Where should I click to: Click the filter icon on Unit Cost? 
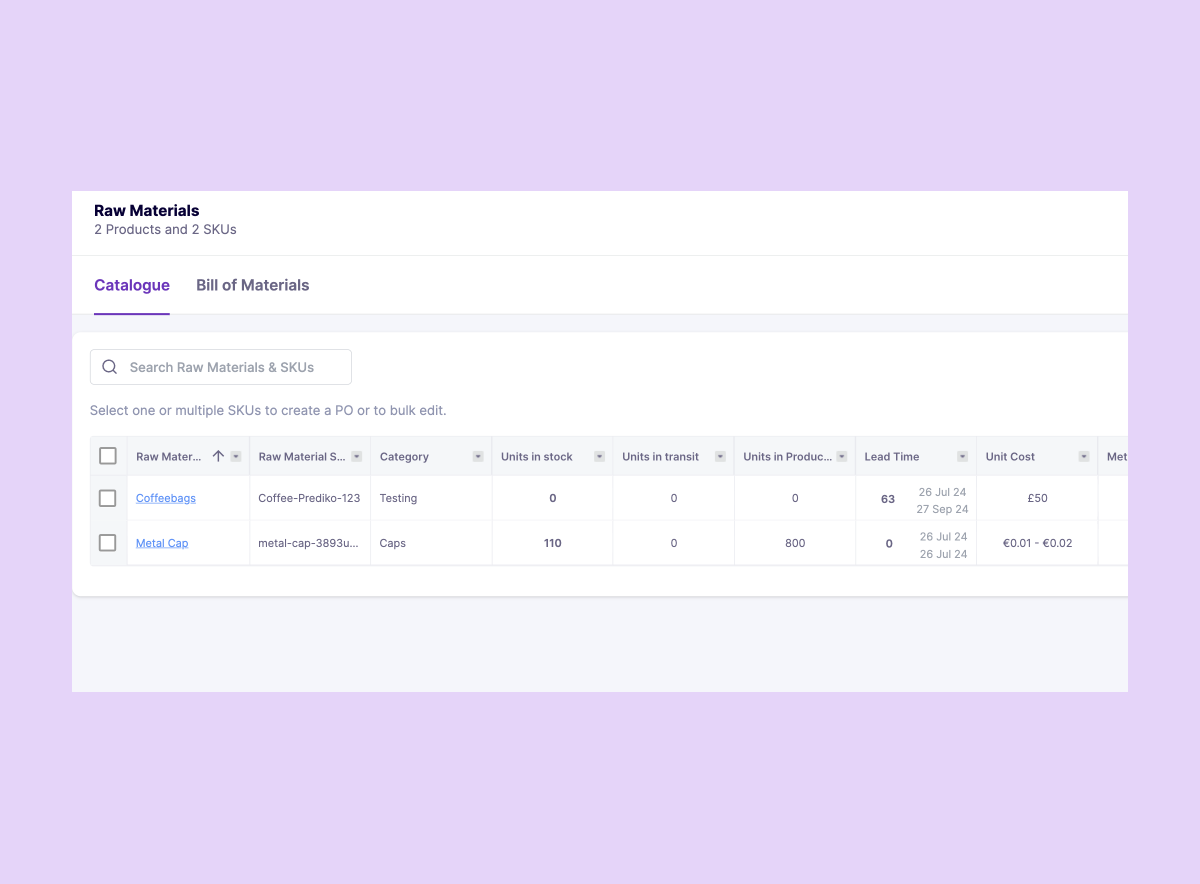tap(1082, 456)
